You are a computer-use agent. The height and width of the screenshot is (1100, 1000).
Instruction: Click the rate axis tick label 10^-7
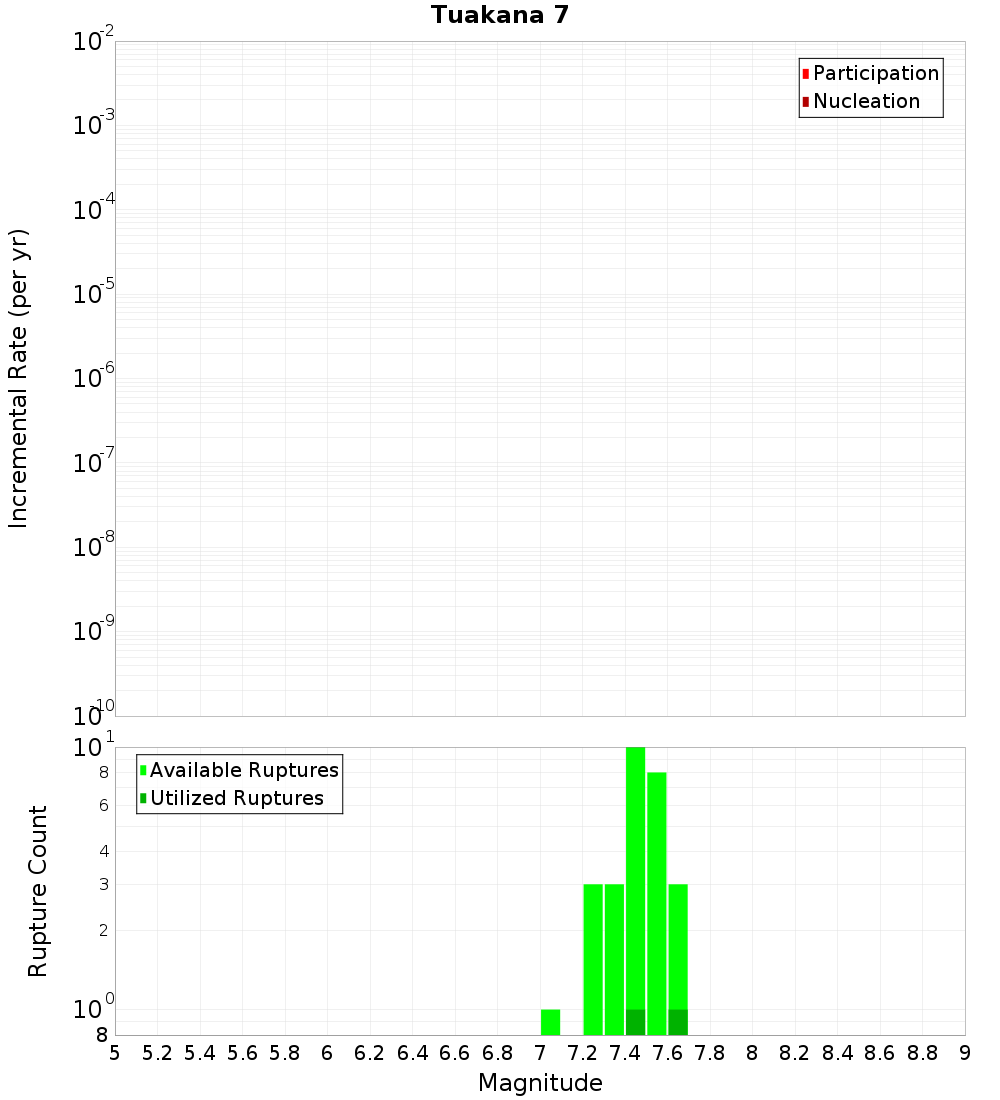click(93, 461)
